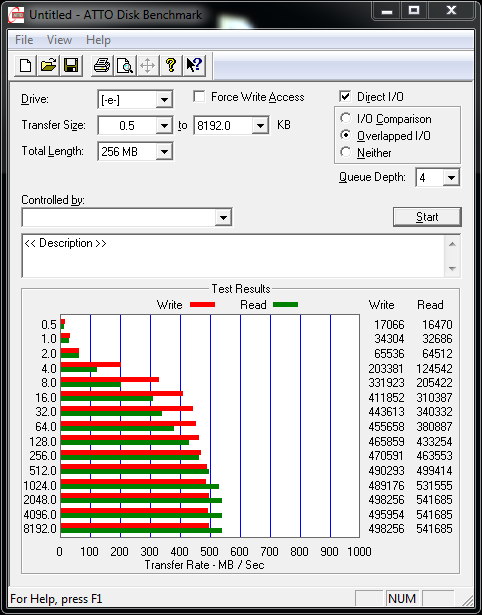This screenshot has height=615, width=482.
Task: Click the 2048.0 transfer size row label
Action: tap(40, 500)
